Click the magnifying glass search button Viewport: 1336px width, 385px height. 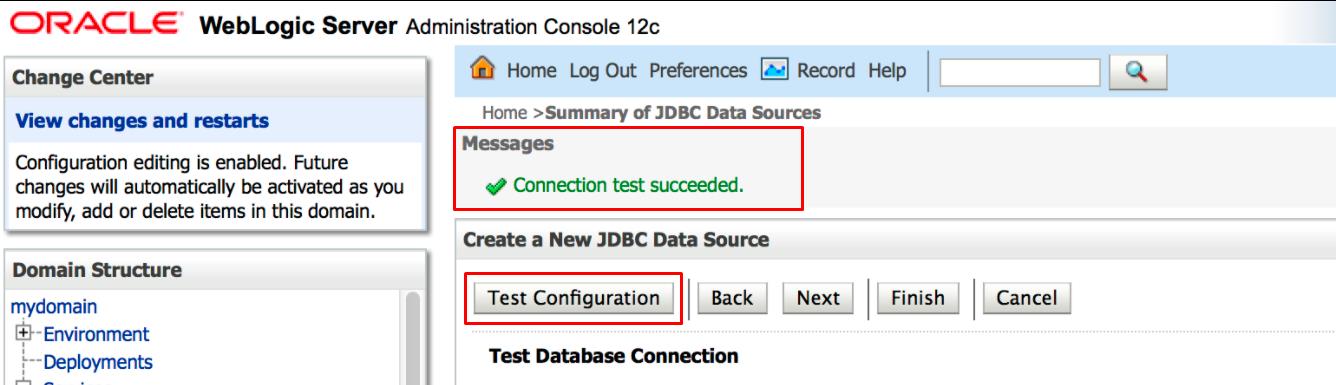tap(1135, 72)
